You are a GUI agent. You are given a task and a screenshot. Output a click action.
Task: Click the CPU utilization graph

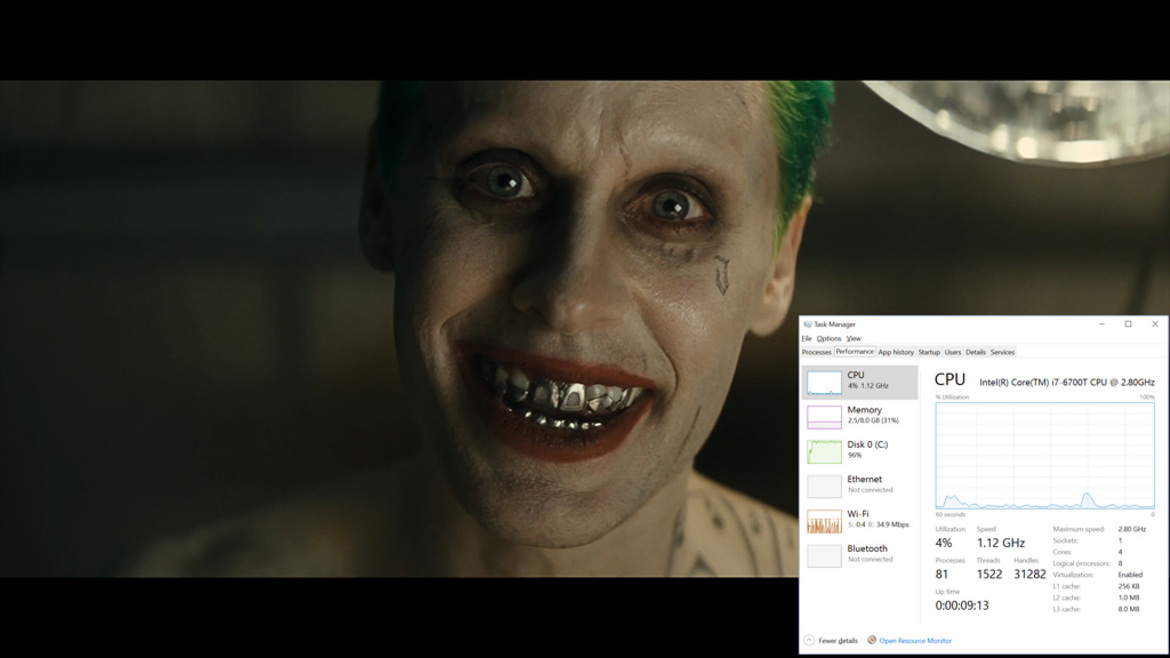click(1045, 456)
